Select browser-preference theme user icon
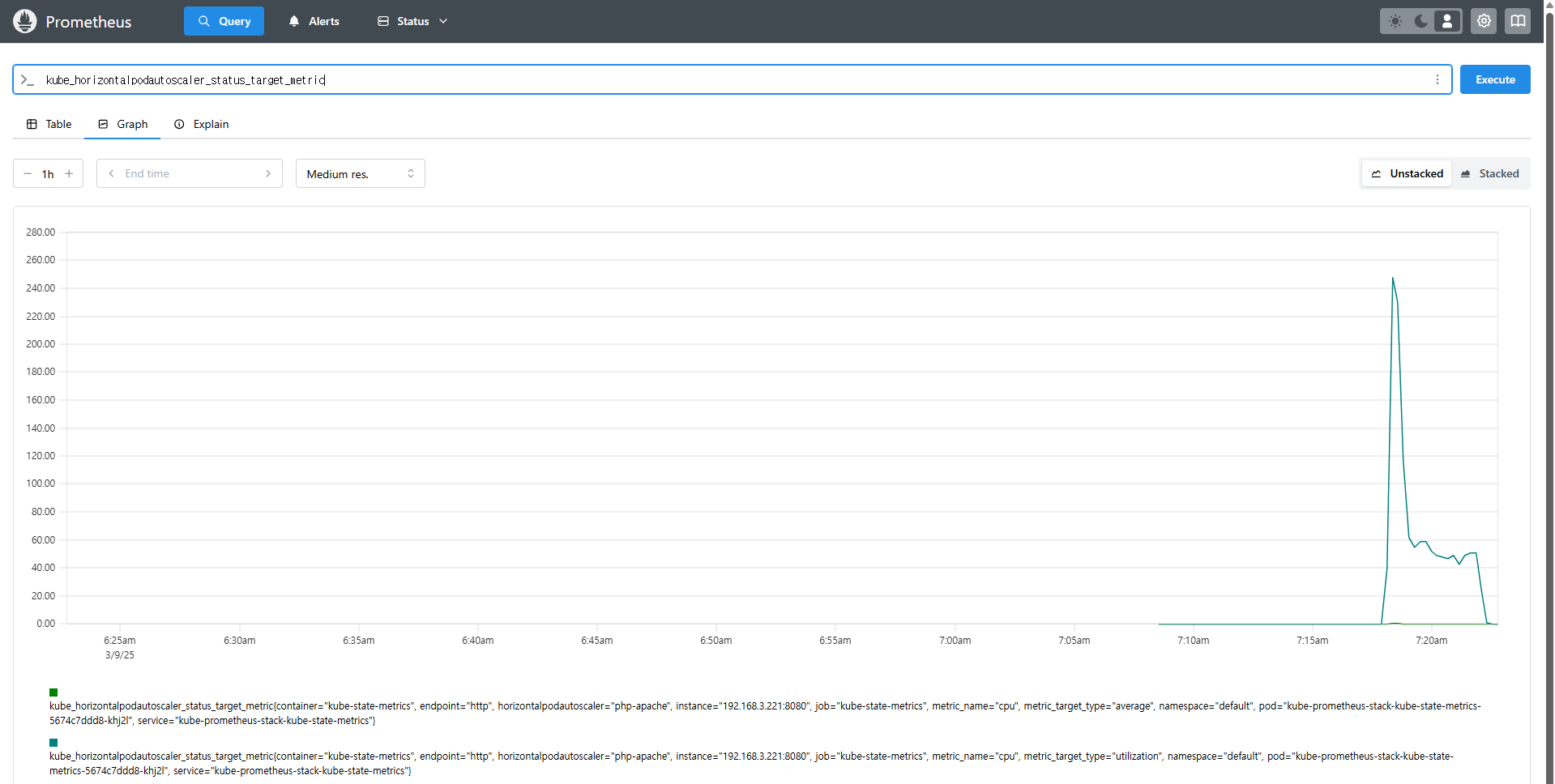The width and height of the screenshot is (1555, 784). (1447, 21)
